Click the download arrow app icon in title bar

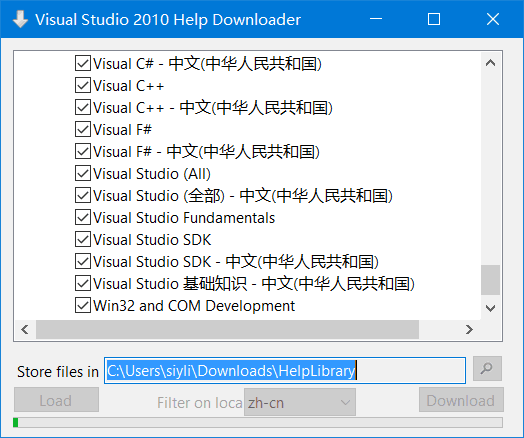(x=20, y=19)
